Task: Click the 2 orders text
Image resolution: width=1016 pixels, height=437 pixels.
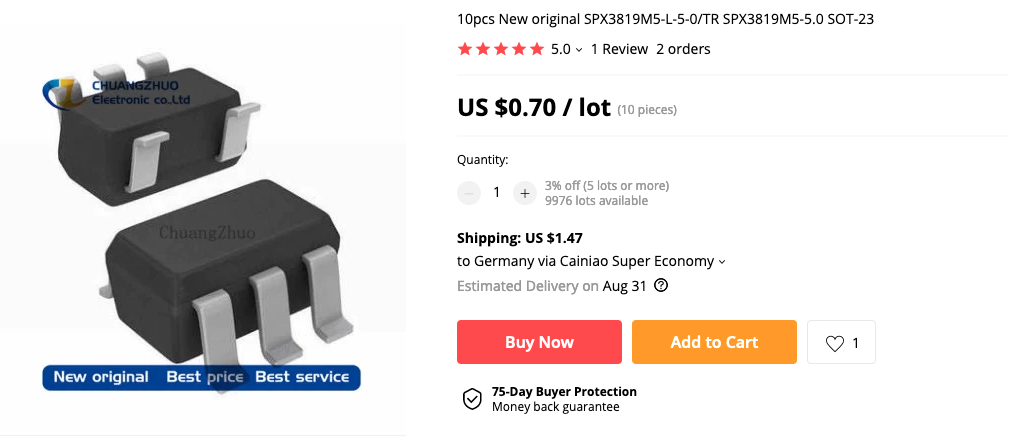Action: pyautogui.click(x=683, y=49)
